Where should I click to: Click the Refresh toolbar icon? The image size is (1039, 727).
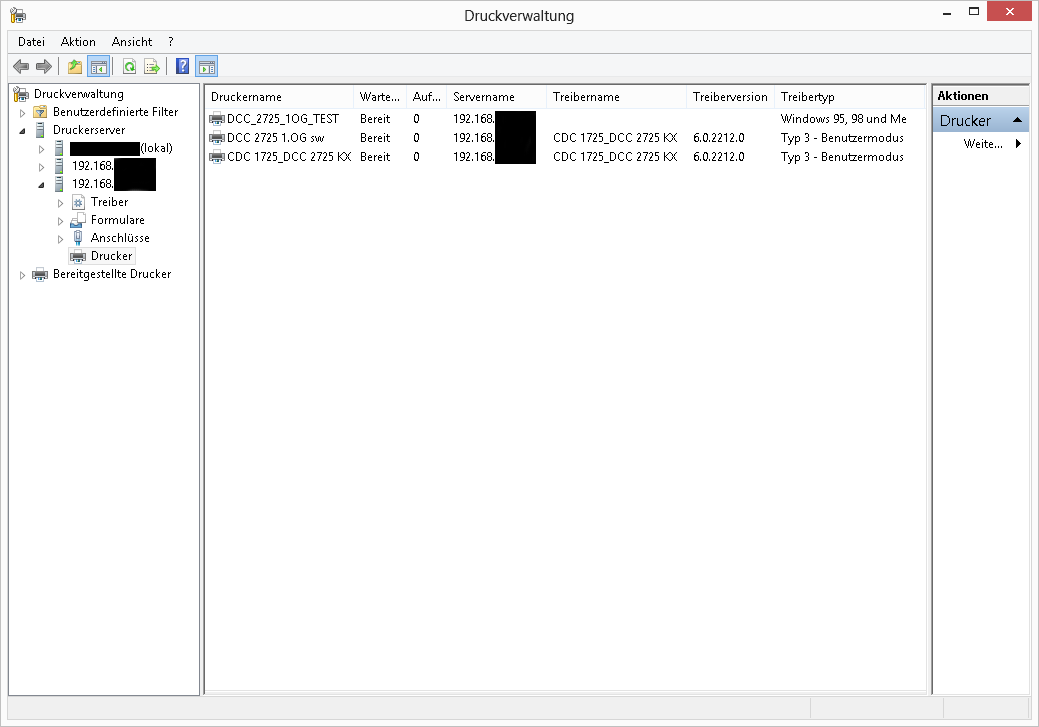[129, 67]
